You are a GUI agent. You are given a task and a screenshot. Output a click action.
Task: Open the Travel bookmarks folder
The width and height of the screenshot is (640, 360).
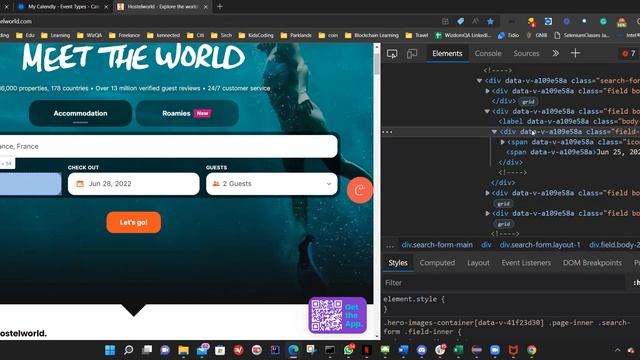[417, 36]
